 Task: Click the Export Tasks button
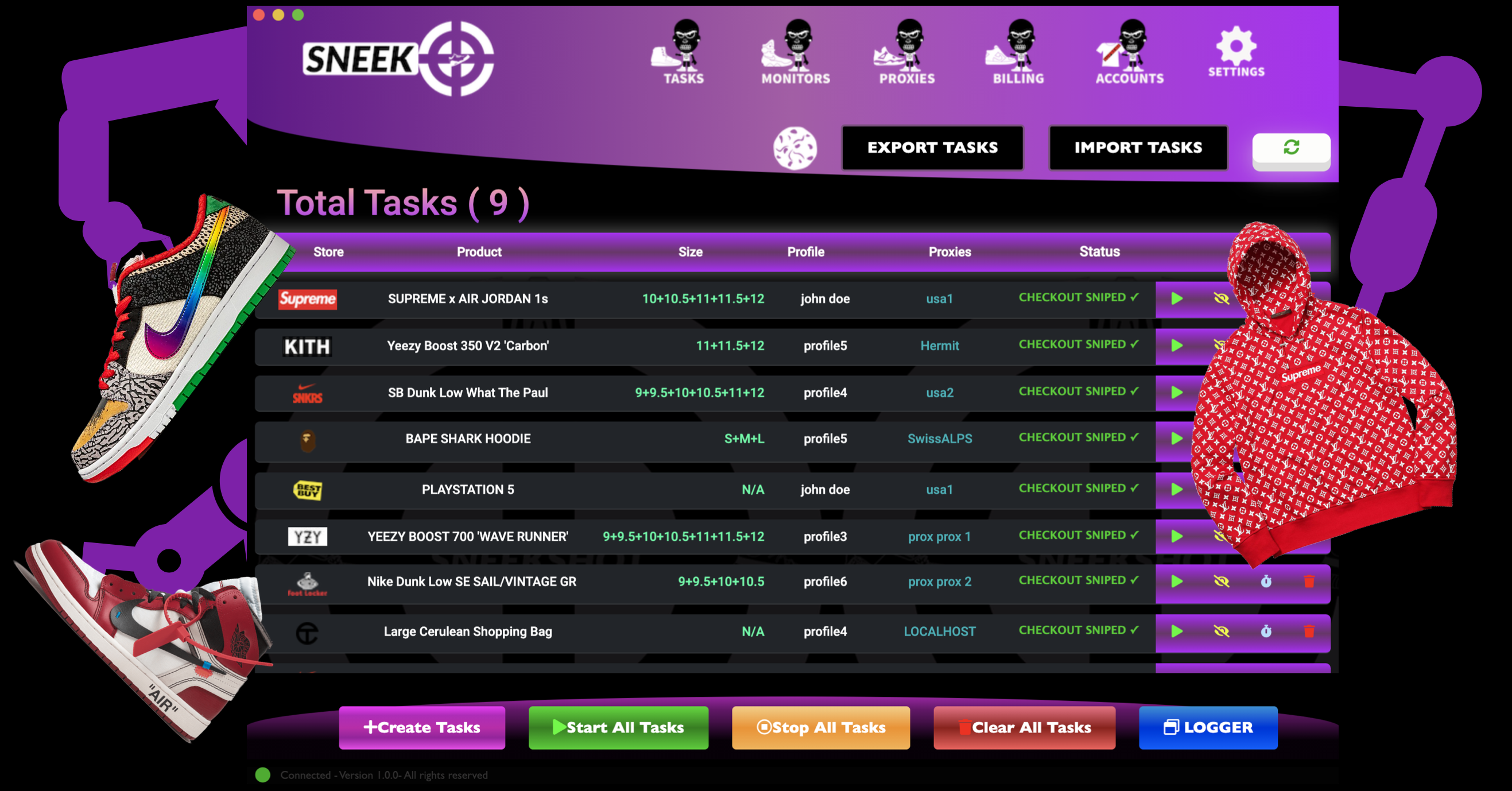tap(932, 148)
